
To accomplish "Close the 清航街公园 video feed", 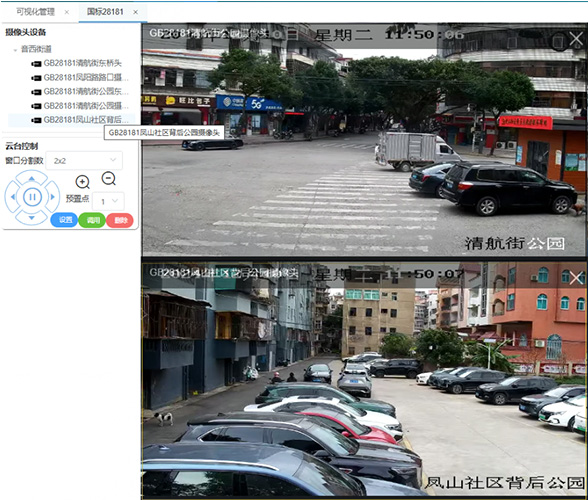I will tap(576, 39).
